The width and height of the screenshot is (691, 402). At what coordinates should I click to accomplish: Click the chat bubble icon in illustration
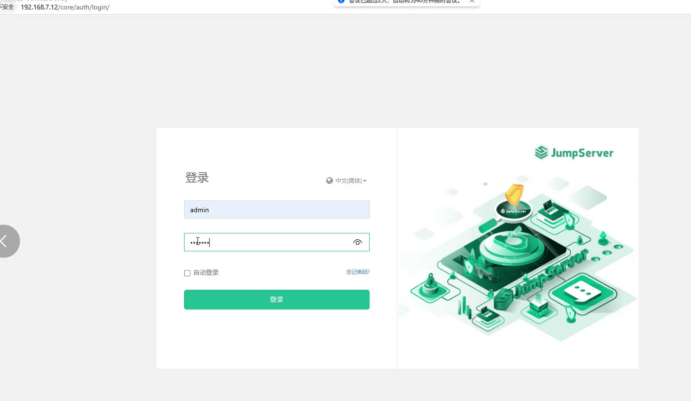(582, 291)
